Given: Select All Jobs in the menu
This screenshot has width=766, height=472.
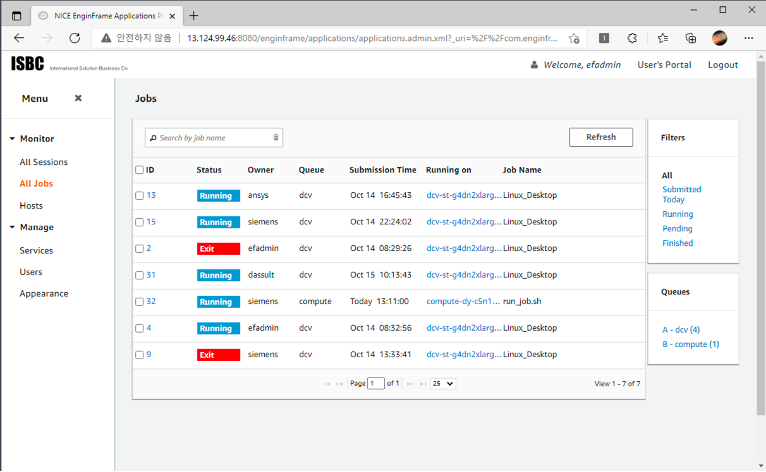Looking at the screenshot, I should [36, 184].
